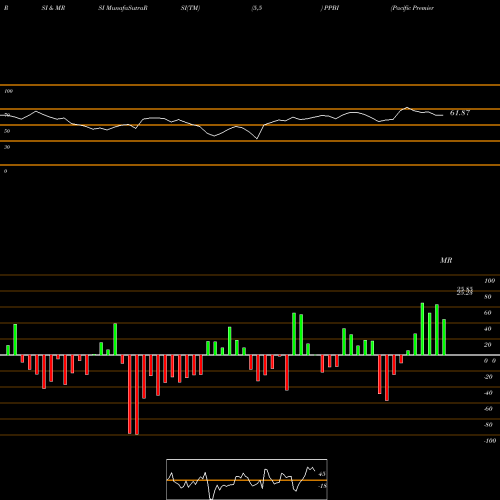Screen dimensions: 500x500
Task: Click the 'SI & MR' header label
Action: coord(53,8)
